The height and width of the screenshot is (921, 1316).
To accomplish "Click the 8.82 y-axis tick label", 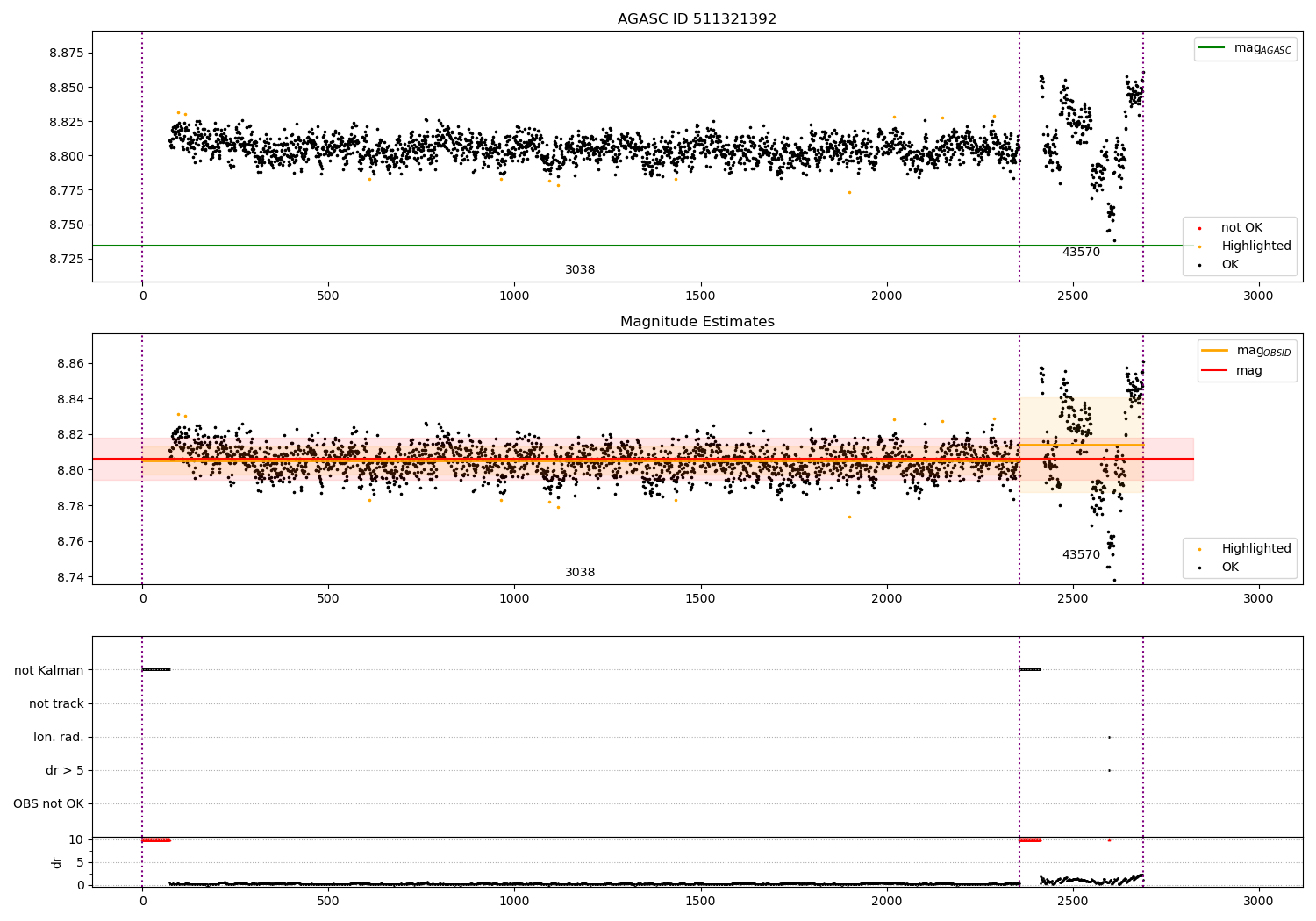I will point(70,434).
